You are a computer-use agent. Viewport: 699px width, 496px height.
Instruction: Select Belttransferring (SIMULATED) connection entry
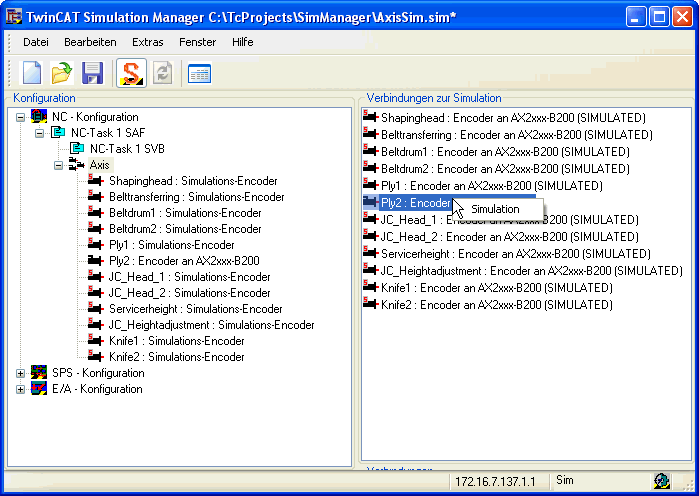[x=516, y=135]
